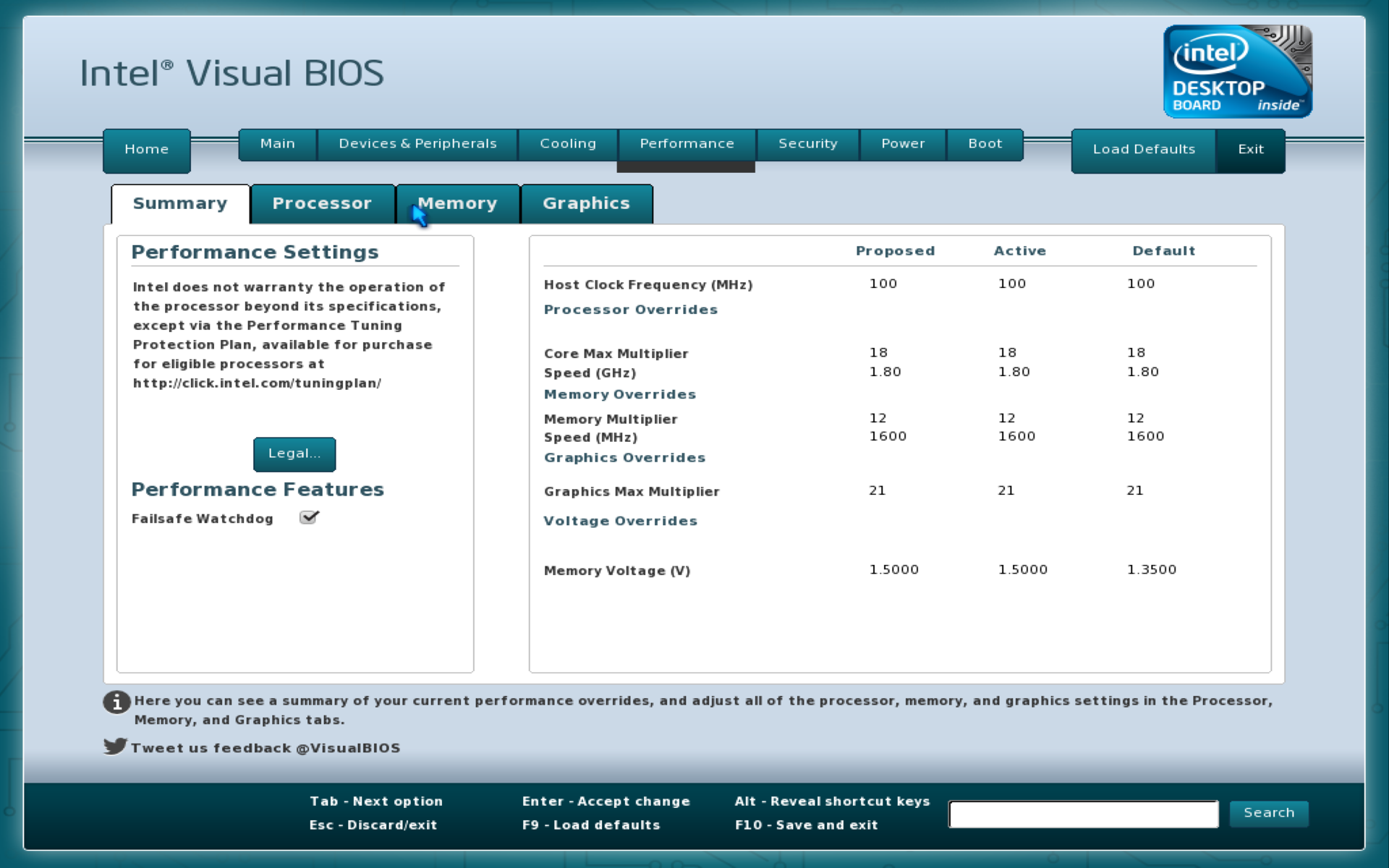1389x868 pixels.
Task: Go to the Home page
Action: click(x=147, y=150)
